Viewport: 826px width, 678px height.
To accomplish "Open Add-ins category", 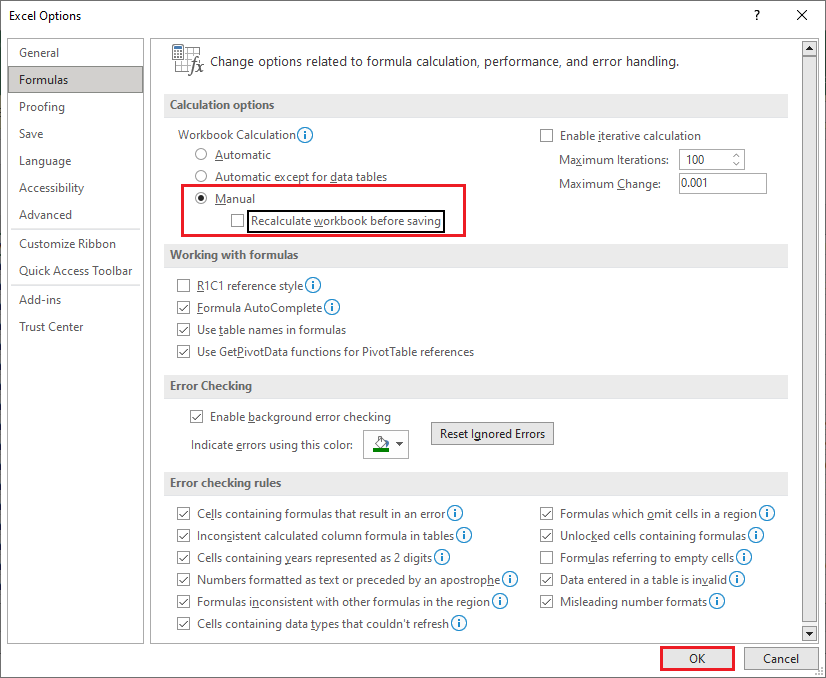I will pyautogui.click(x=75, y=300).
